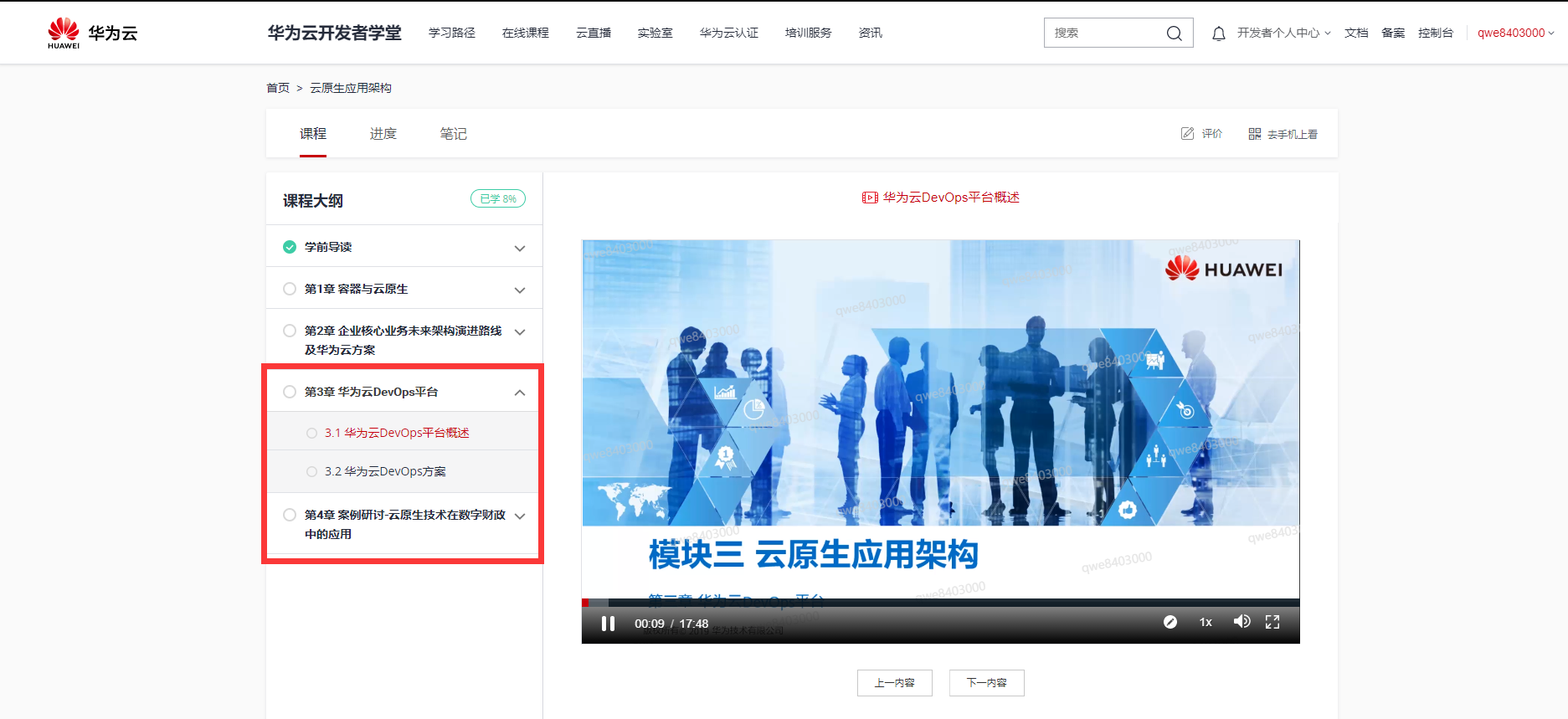Click the Huawei Cloud logo

coord(92,33)
